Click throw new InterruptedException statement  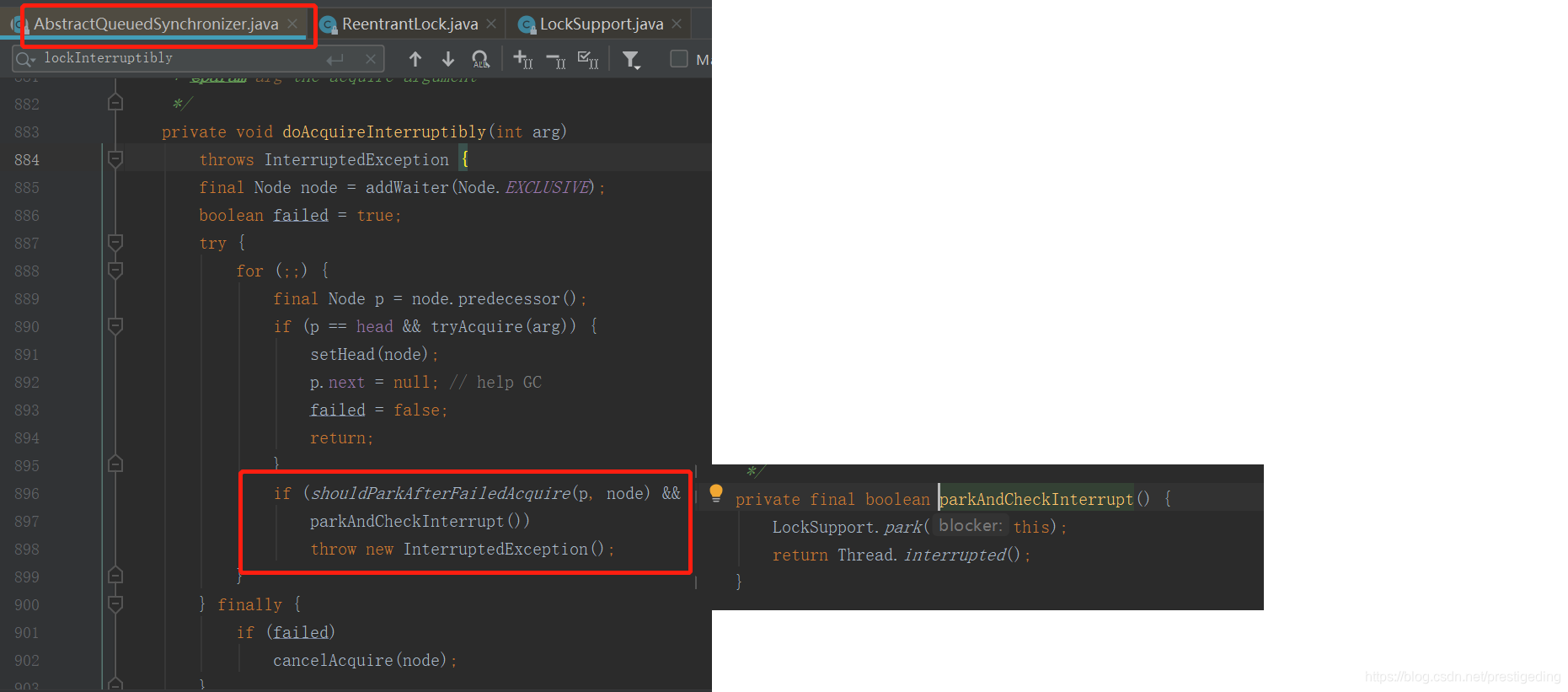point(462,549)
